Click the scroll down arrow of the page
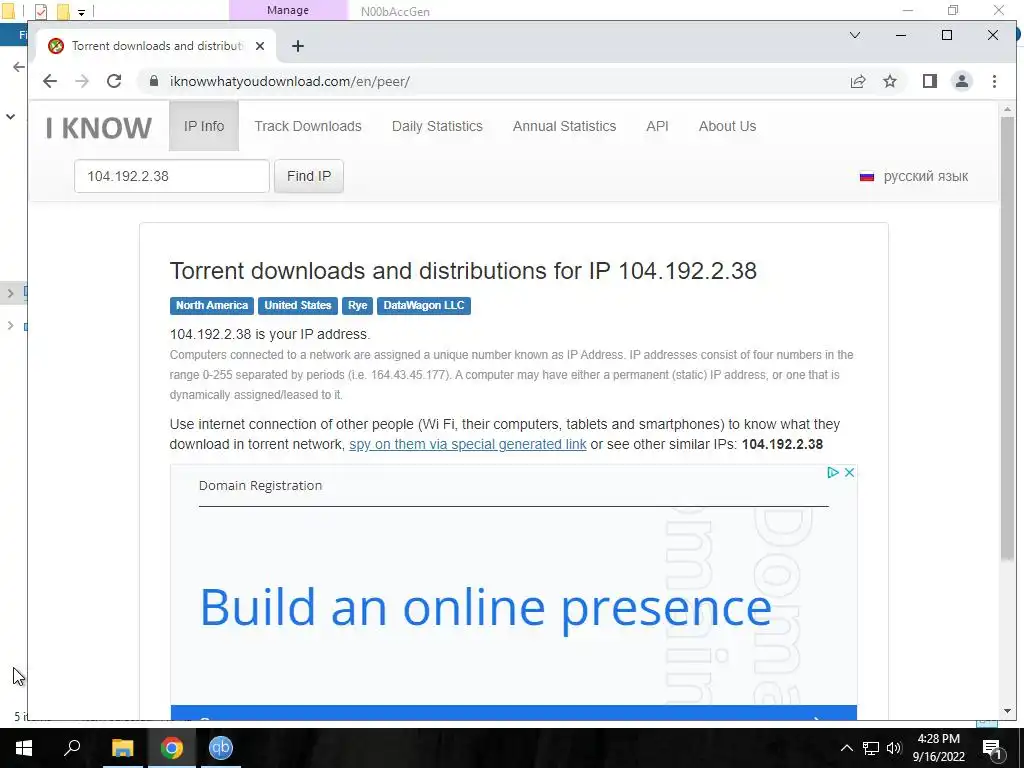This screenshot has height=768, width=1024. [1007, 711]
